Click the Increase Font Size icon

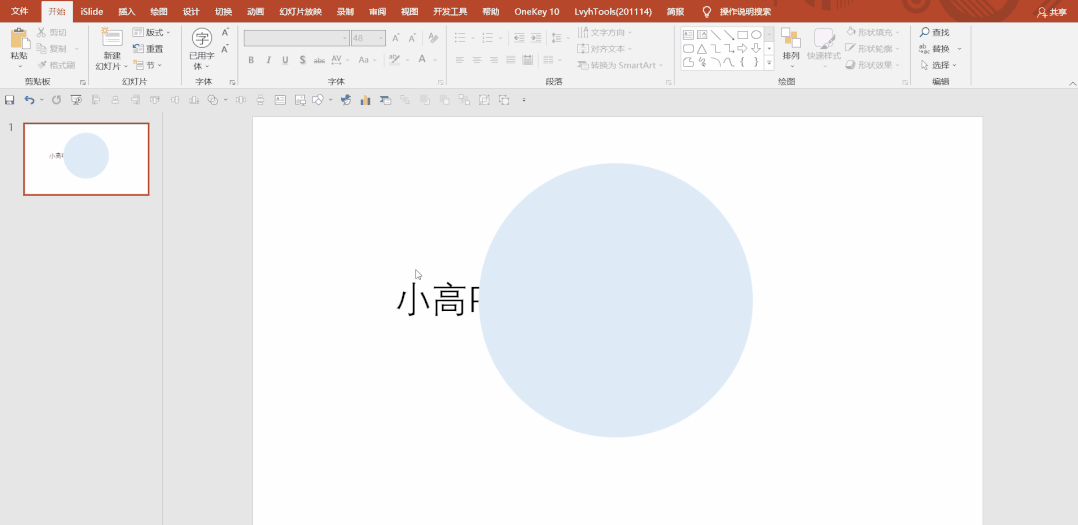click(395, 38)
